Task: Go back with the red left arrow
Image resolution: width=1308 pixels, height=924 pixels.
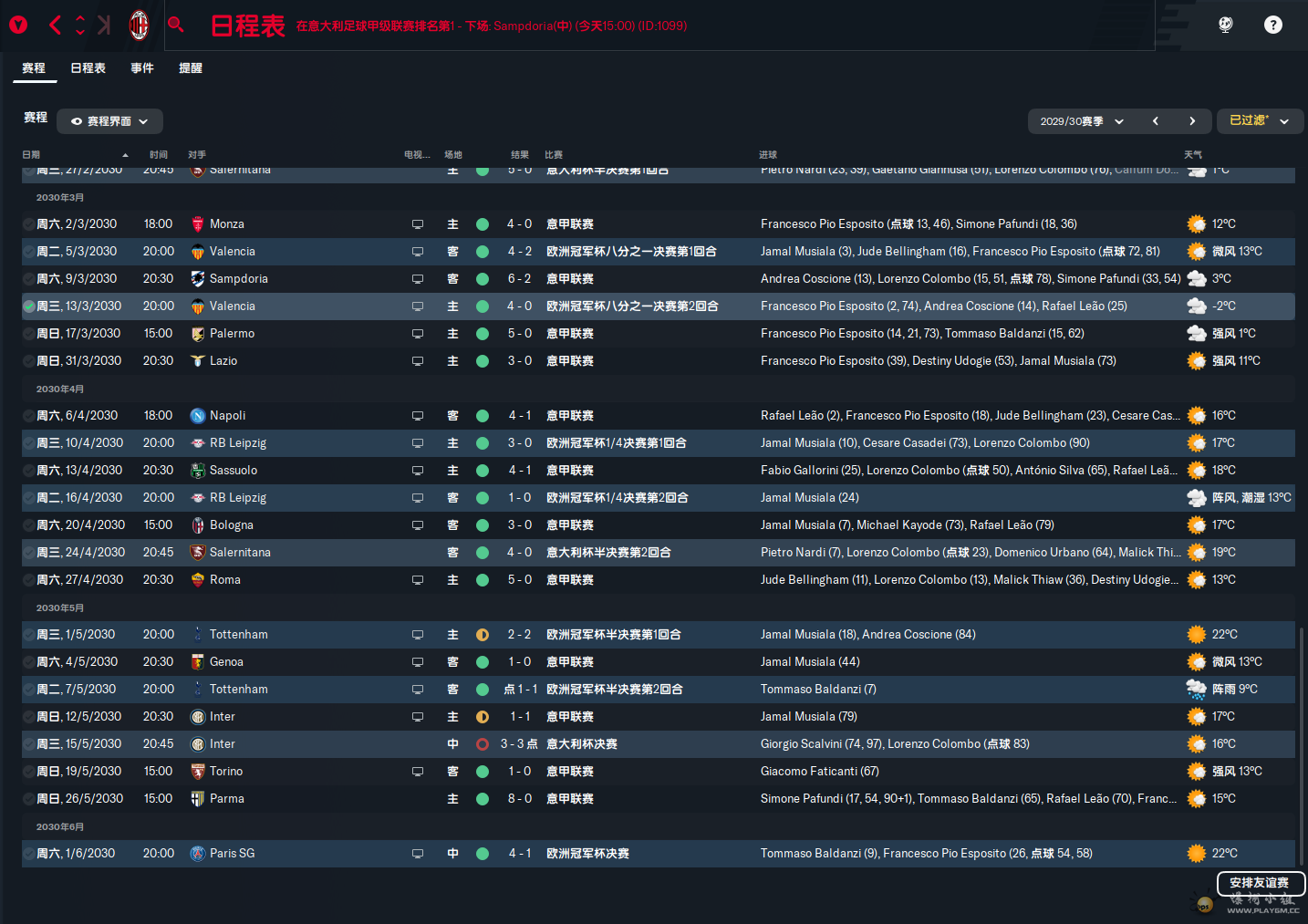Action: click(x=55, y=26)
